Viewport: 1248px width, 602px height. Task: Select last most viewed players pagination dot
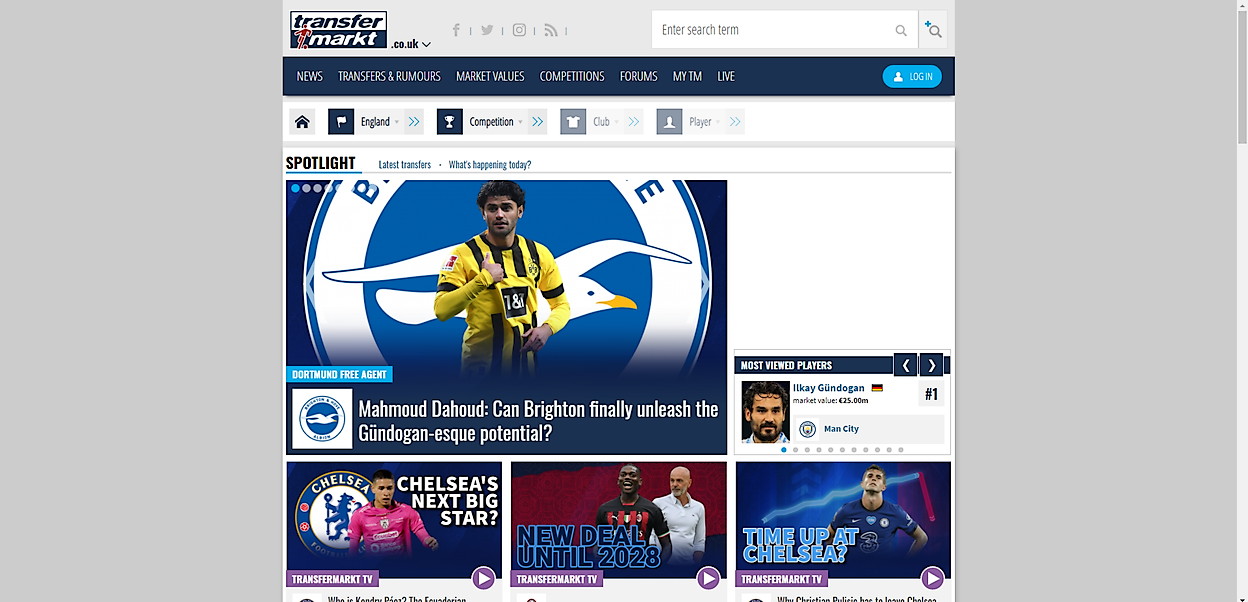[x=900, y=450]
